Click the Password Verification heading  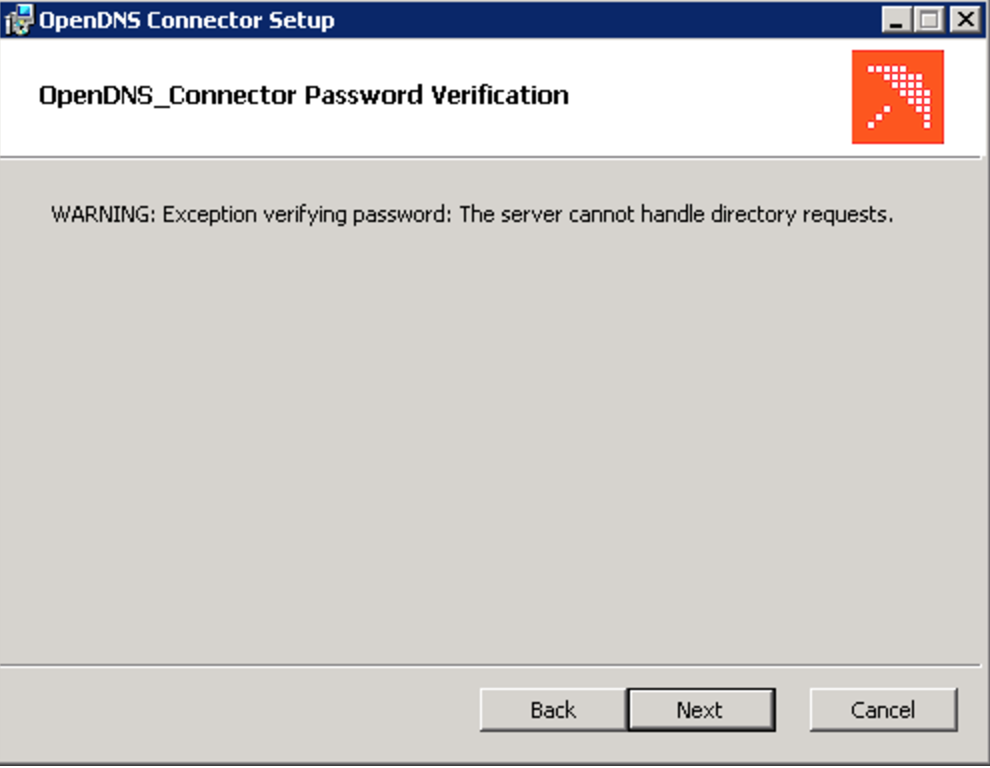pyautogui.click(x=304, y=95)
